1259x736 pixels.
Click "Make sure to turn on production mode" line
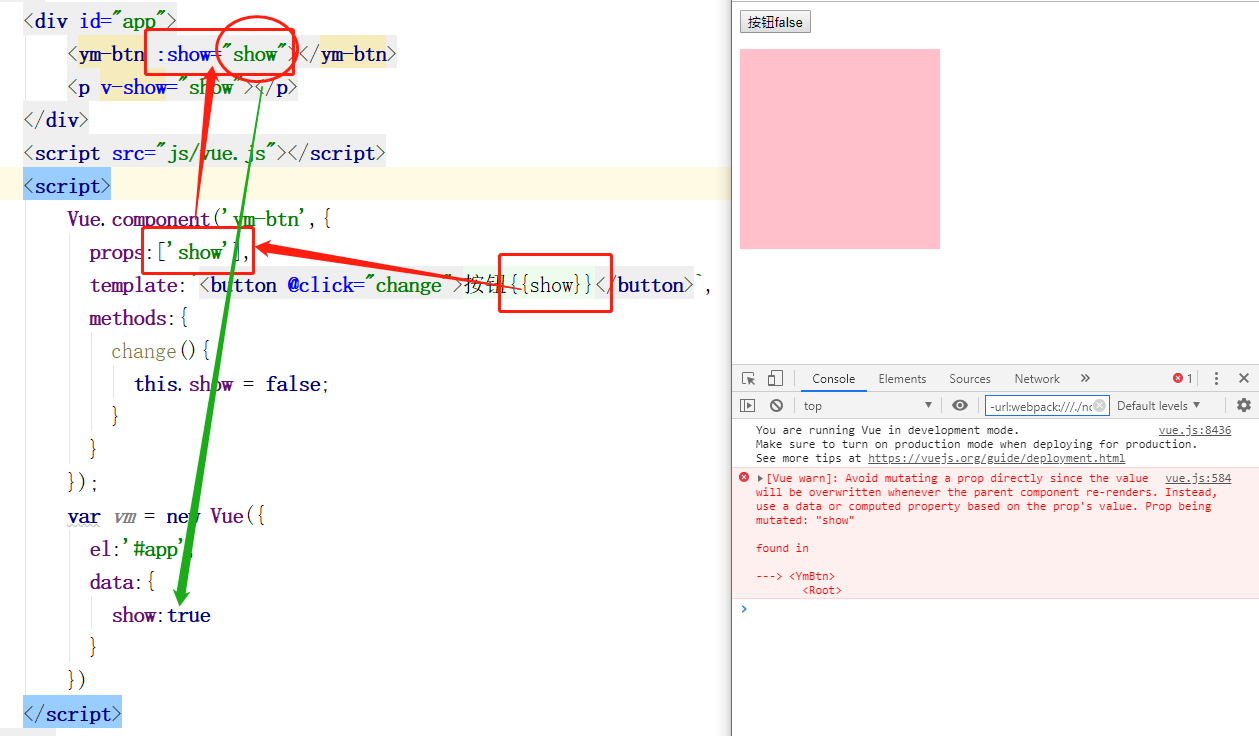coord(976,444)
